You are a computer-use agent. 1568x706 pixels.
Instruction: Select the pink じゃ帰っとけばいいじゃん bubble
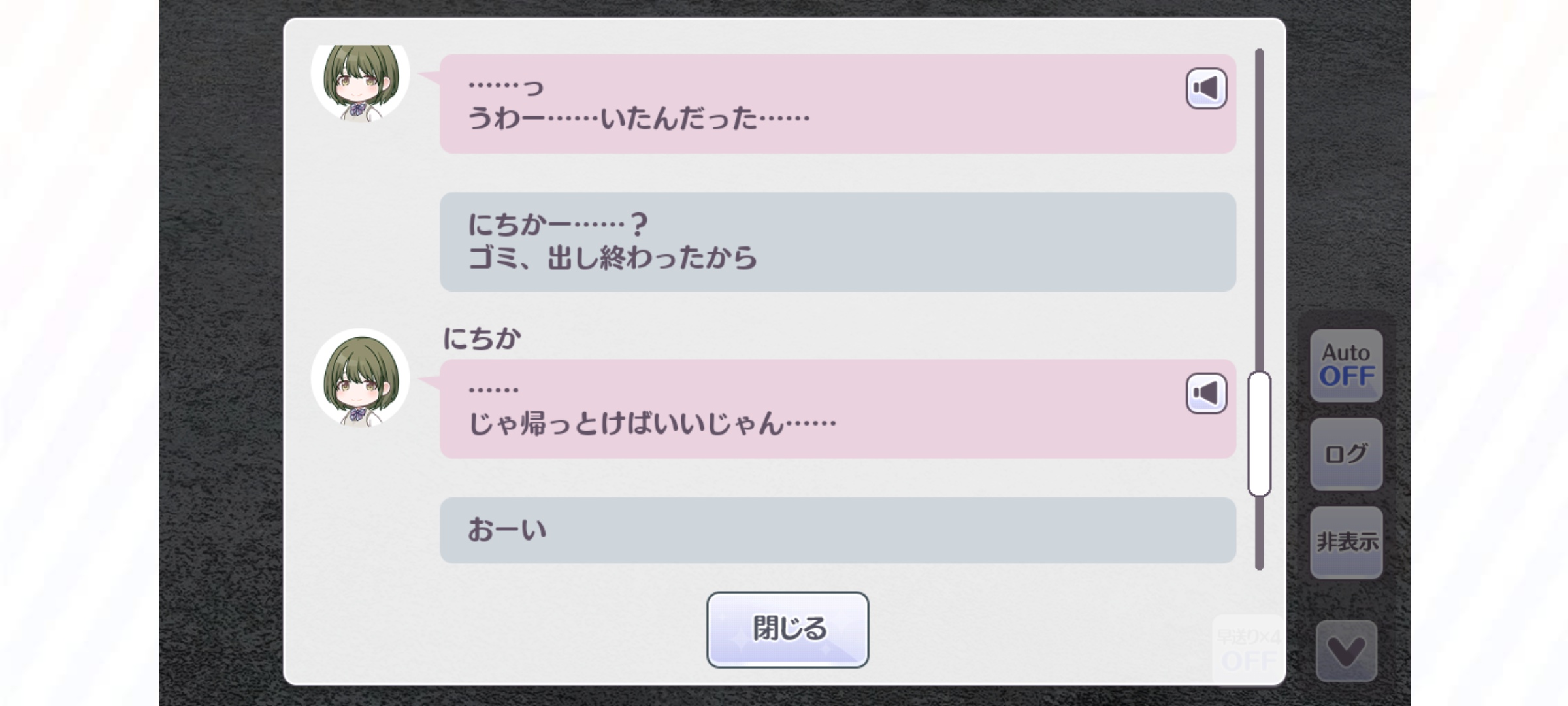pyautogui.click(x=838, y=409)
